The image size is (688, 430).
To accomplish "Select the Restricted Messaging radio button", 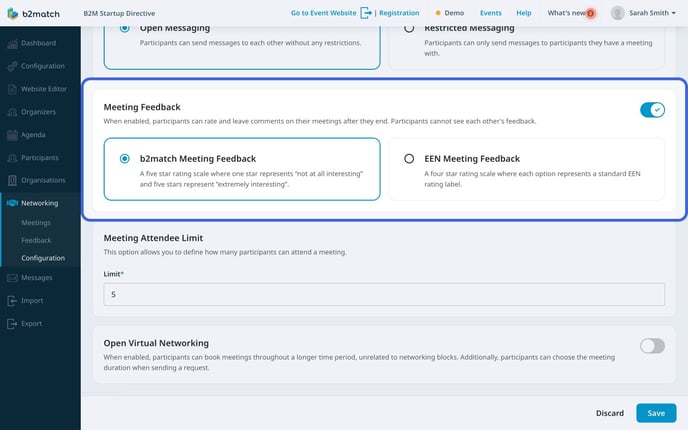I will coord(409,29).
